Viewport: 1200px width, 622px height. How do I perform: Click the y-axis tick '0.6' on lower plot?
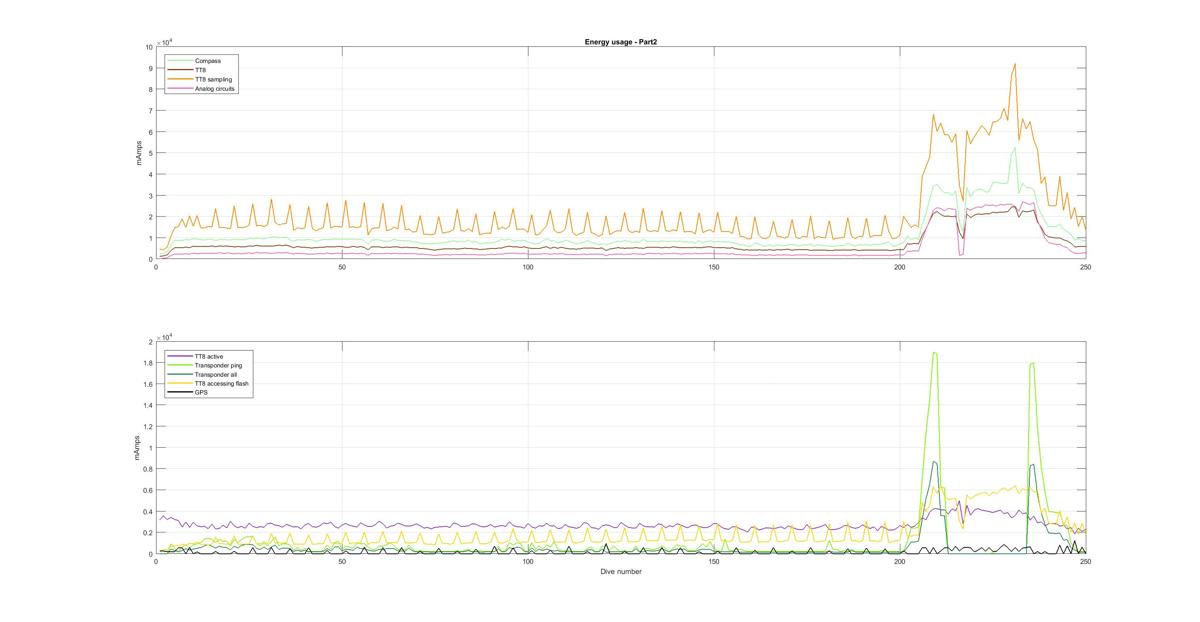pyautogui.click(x=148, y=491)
